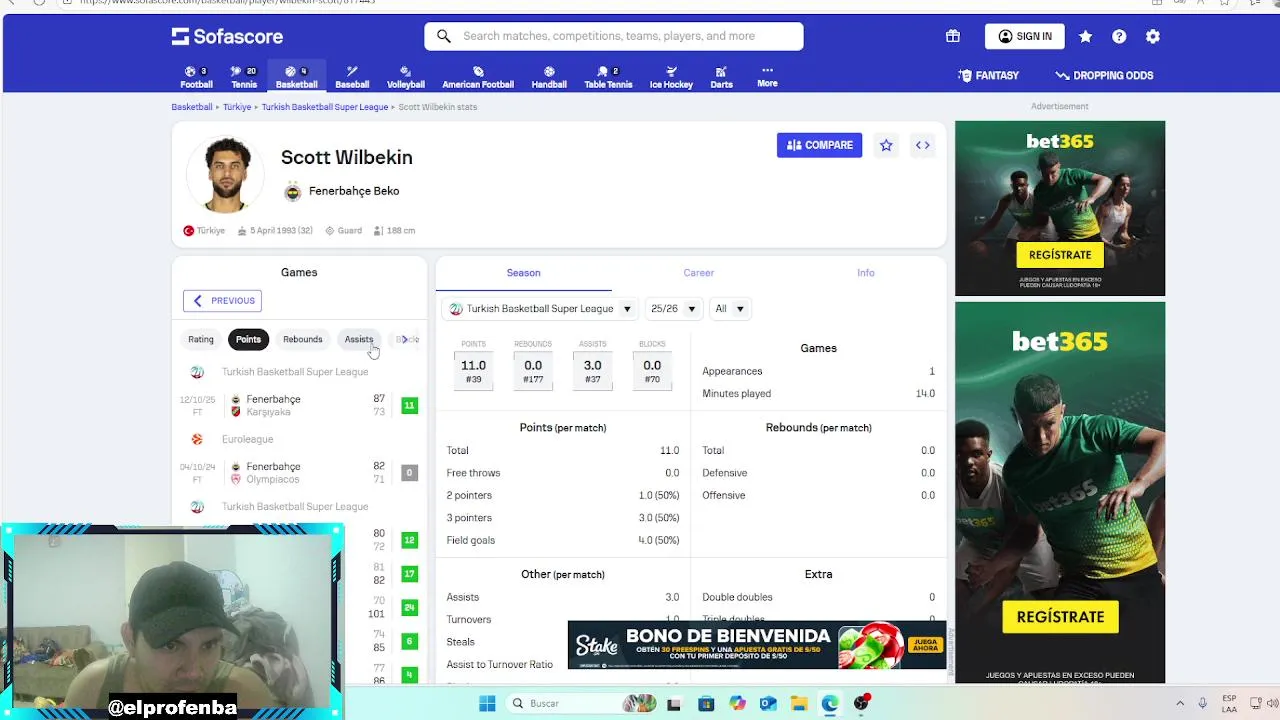The width and height of the screenshot is (1280, 720).
Task: Open the DROPPING ODDS menu item
Action: coord(1104,75)
